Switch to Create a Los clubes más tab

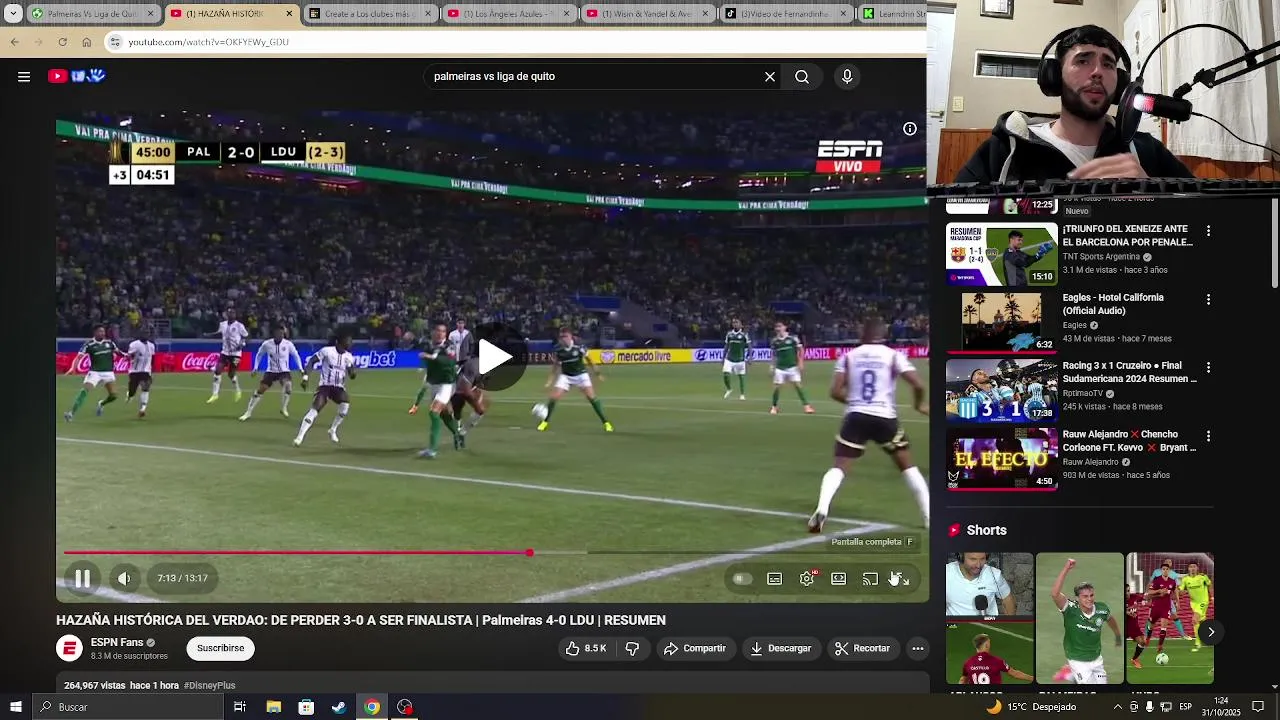(x=370, y=14)
